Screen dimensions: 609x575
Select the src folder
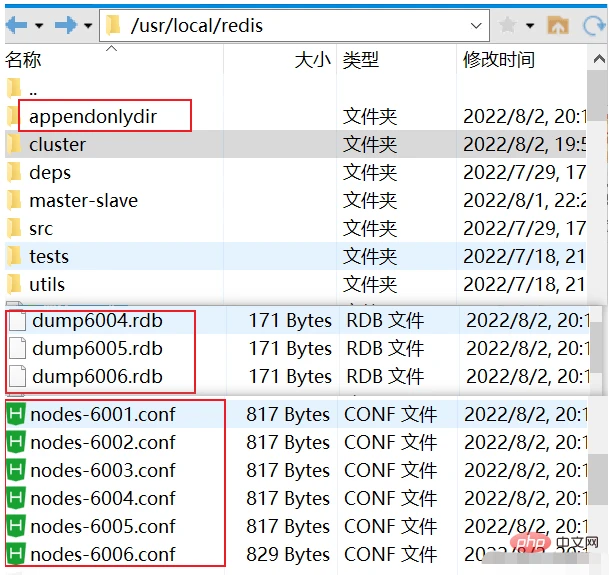[x=41, y=228]
